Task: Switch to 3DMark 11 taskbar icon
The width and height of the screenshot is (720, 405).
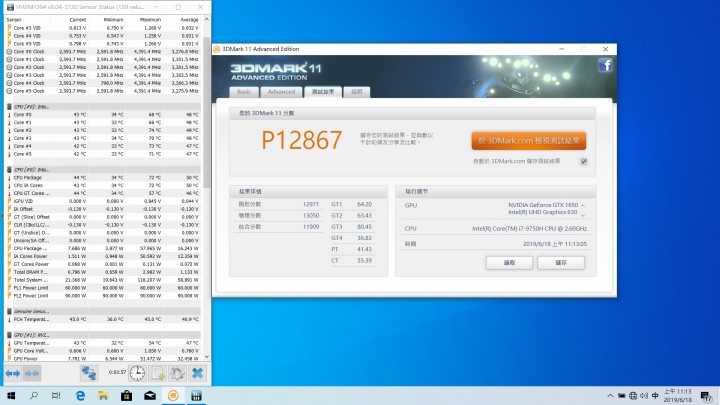Action: pos(173,395)
